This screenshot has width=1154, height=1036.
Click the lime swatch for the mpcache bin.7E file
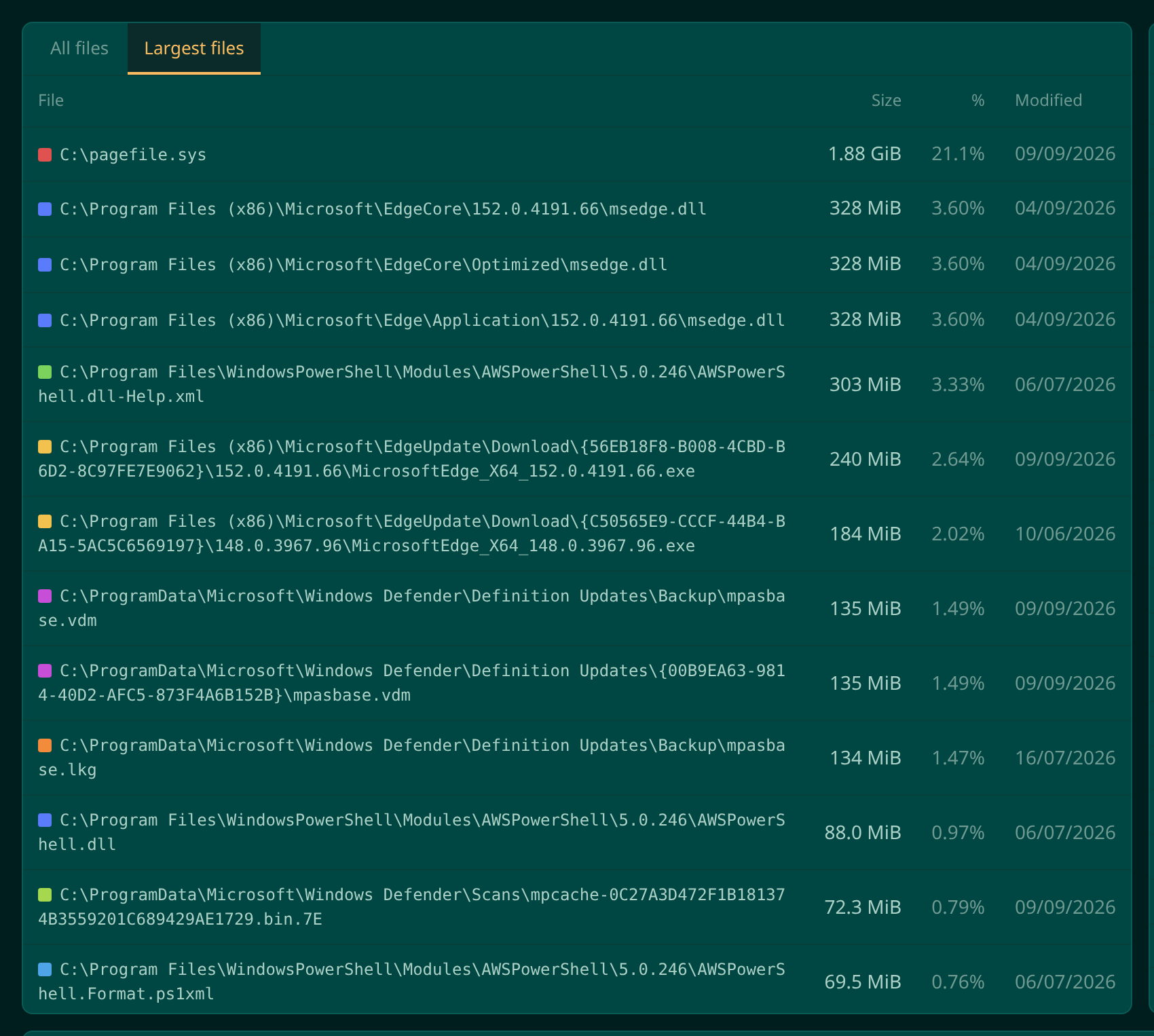[45, 895]
